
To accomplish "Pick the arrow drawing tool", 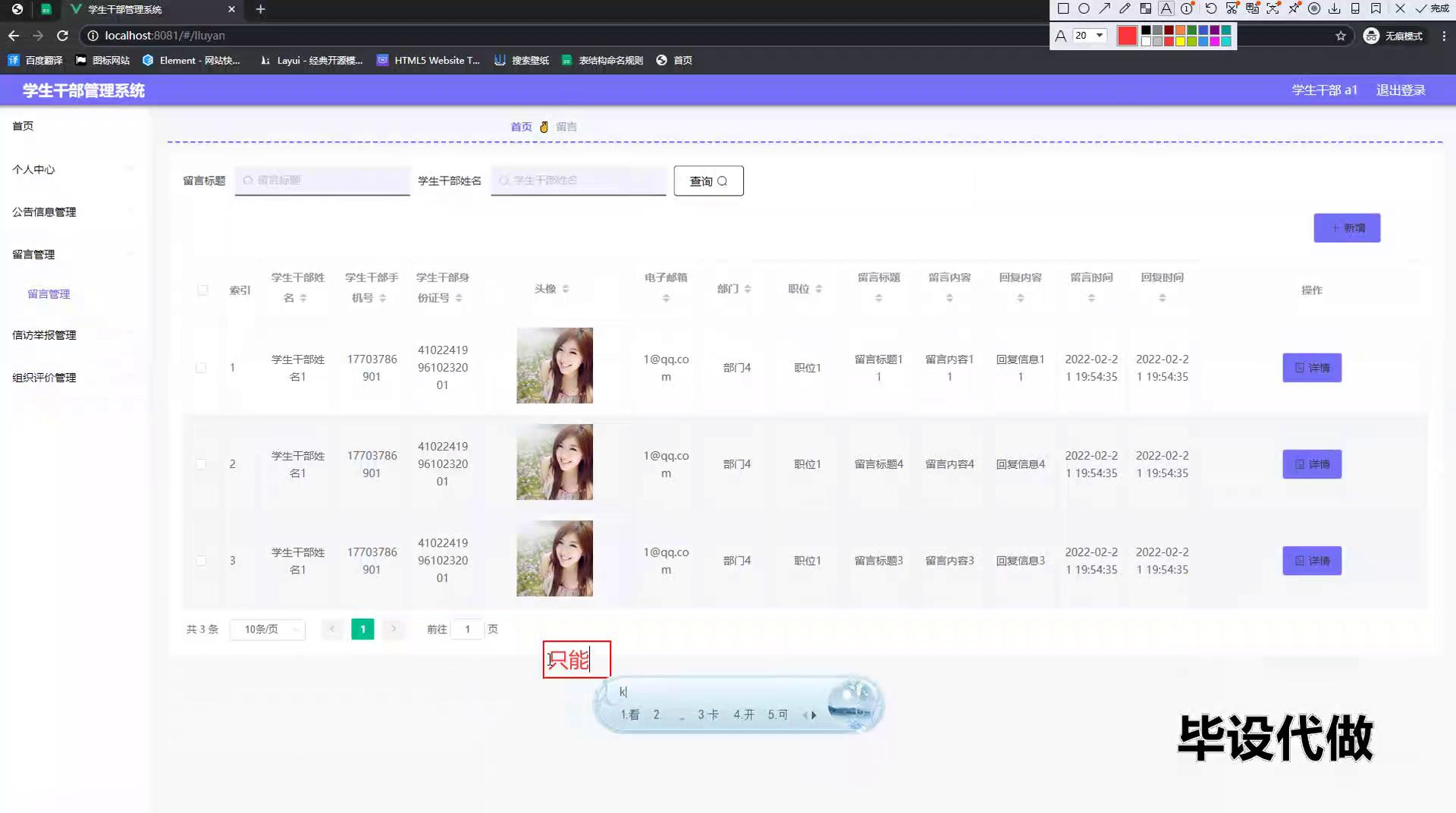I will tap(1104, 9).
